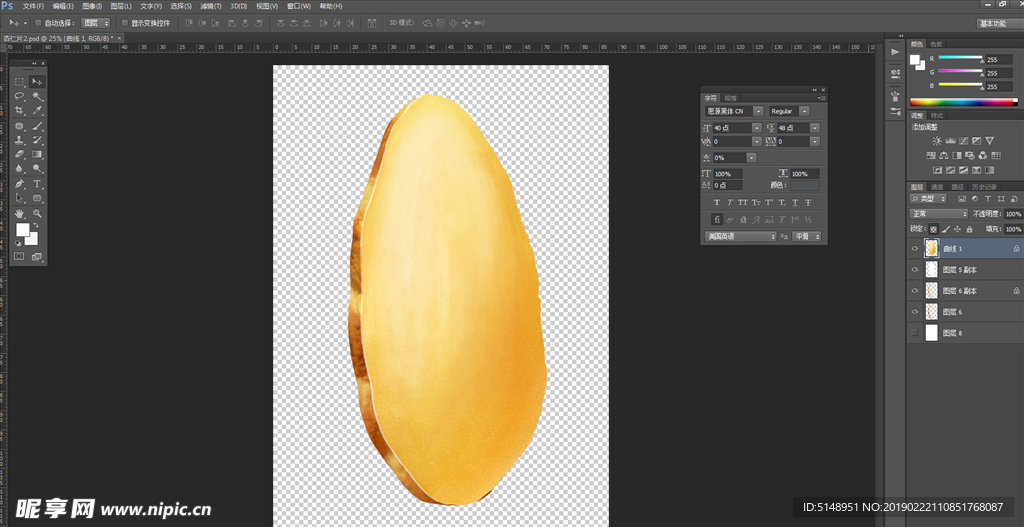Viewport: 1024px width, 527px height.
Task: Open the 美国英语 language dropdown
Action: (741, 236)
